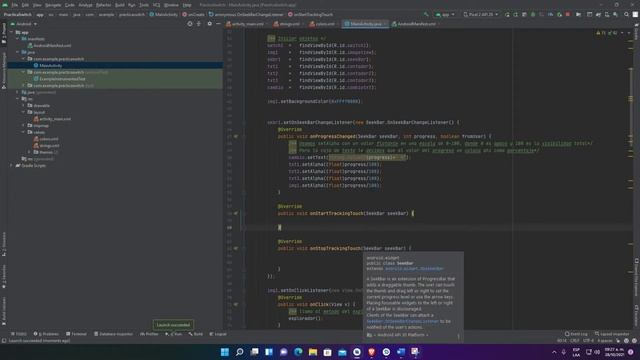
Task: Expand the drawable folder
Action: (x=23, y=105)
